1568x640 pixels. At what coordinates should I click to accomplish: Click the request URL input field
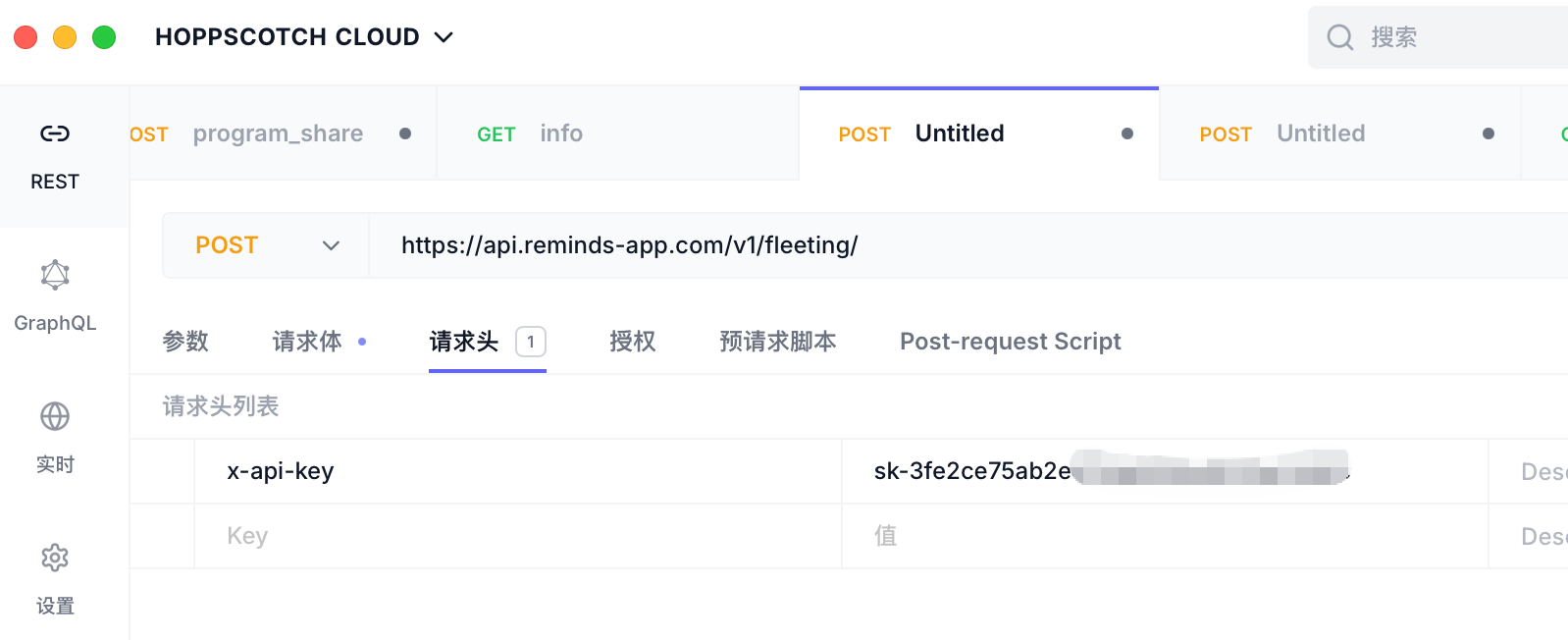click(x=883, y=245)
